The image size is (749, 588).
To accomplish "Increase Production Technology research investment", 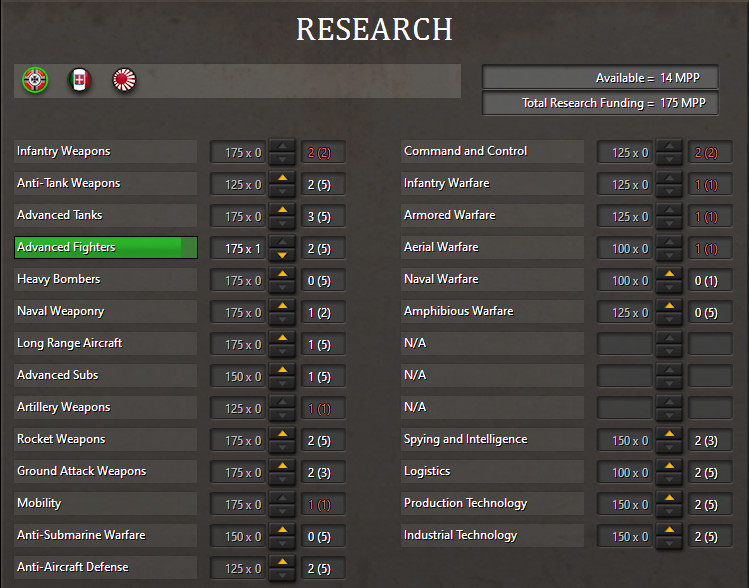I will coord(669,498).
